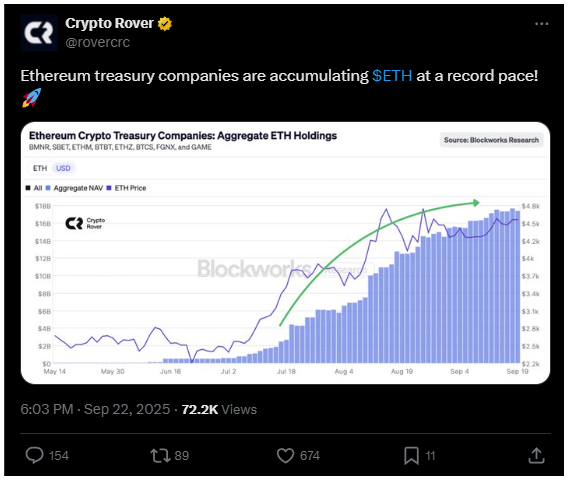Select the USD toggle option
568x480 pixels.
pos(63,168)
